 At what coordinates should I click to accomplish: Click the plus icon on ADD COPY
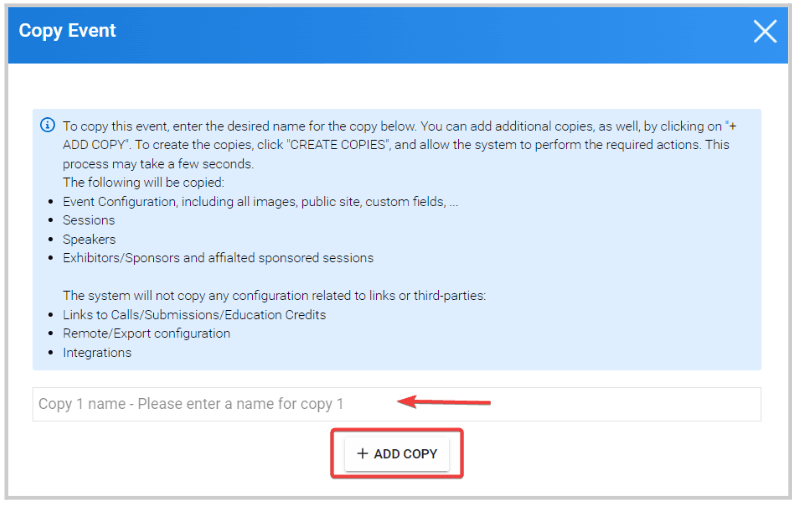pos(362,454)
